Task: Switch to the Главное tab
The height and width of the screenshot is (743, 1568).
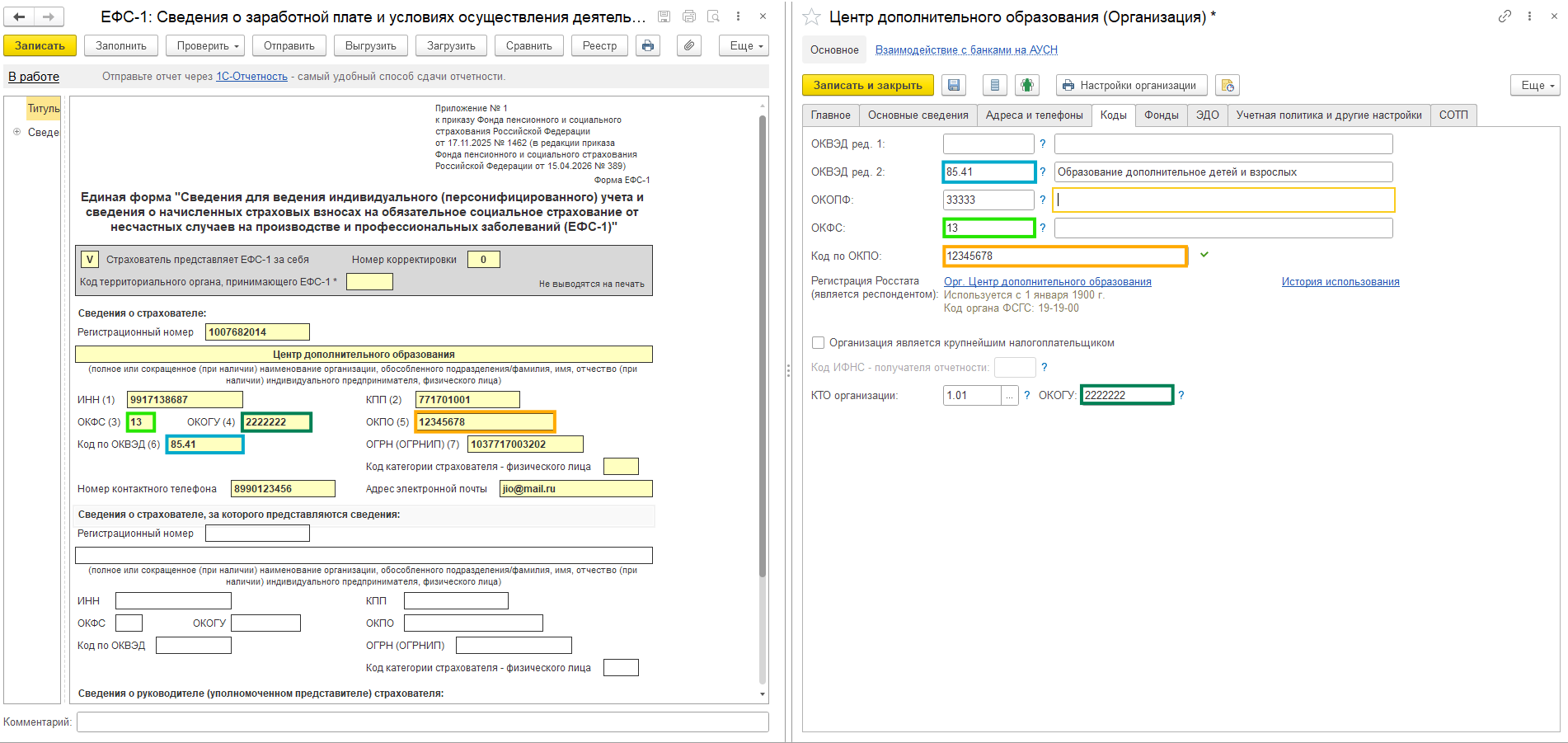Action: [x=831, y=115]
